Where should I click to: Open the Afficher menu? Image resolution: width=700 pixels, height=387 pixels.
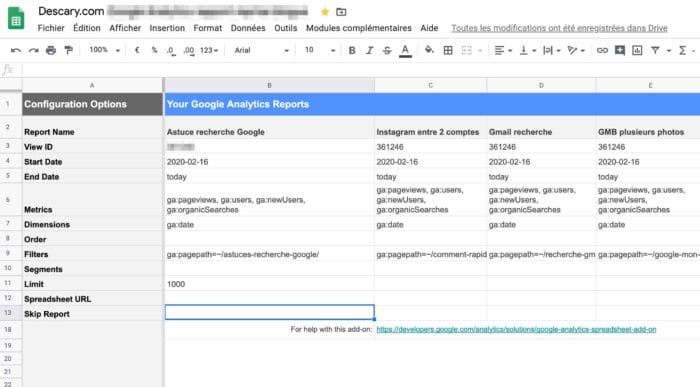tap(125, 28)
